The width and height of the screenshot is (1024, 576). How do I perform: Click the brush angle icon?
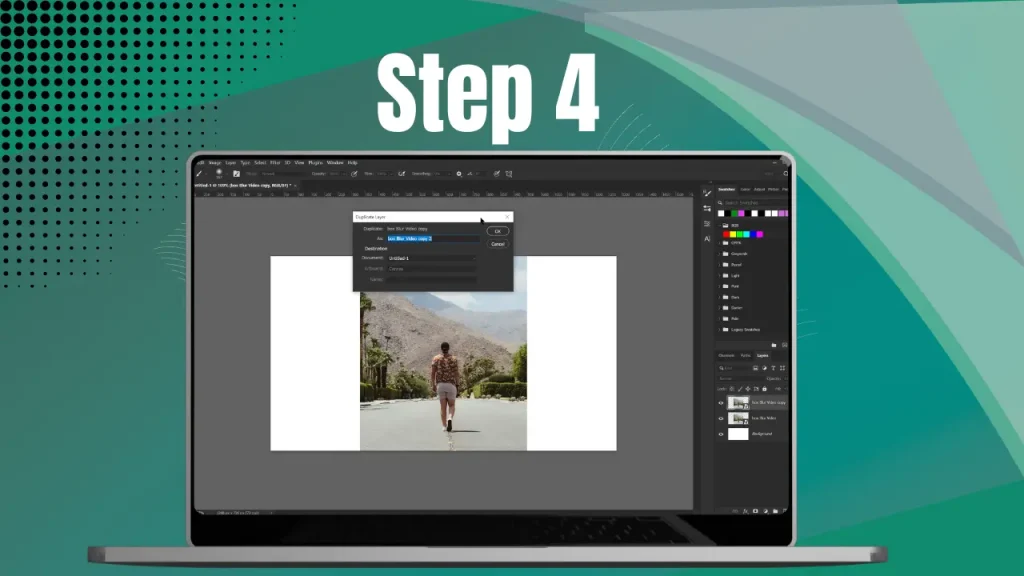click(x=470, y=174)
